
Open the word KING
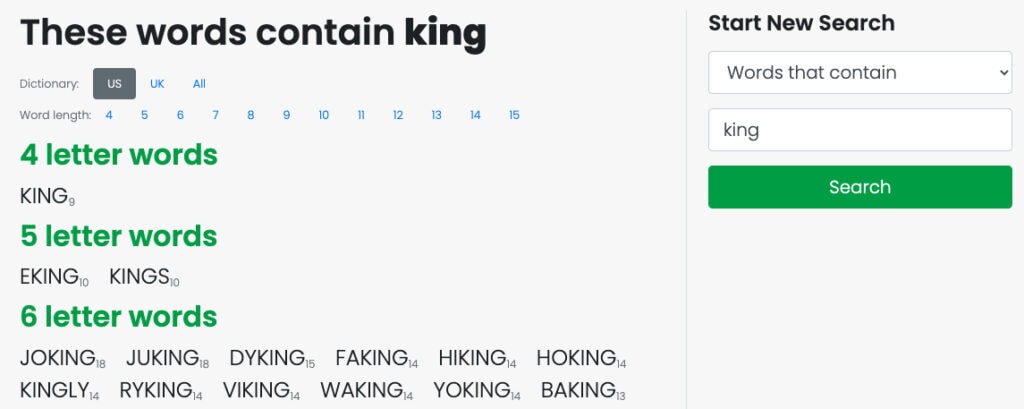tap(44, 196)
